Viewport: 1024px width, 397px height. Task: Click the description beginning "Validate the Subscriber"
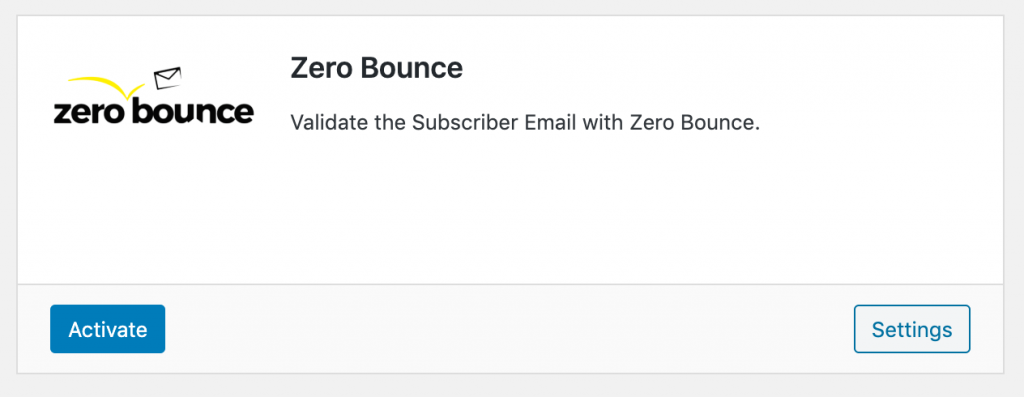point(525,123)
